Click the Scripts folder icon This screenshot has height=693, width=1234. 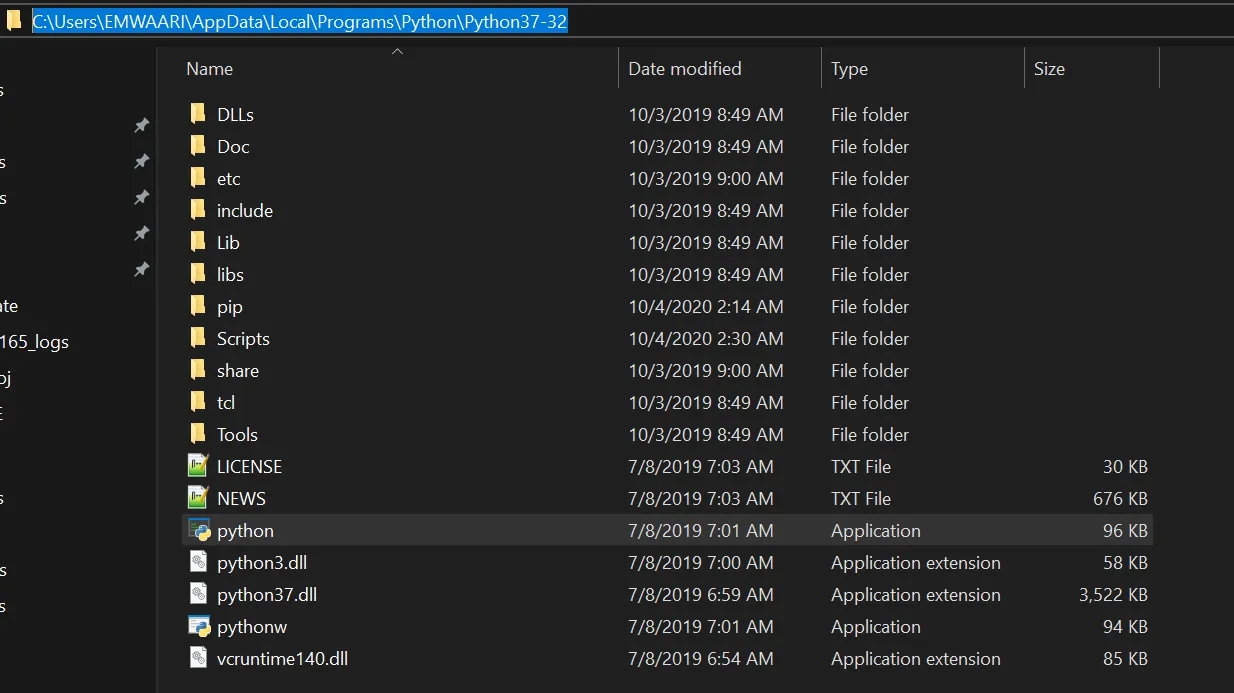tap(198, 338)
